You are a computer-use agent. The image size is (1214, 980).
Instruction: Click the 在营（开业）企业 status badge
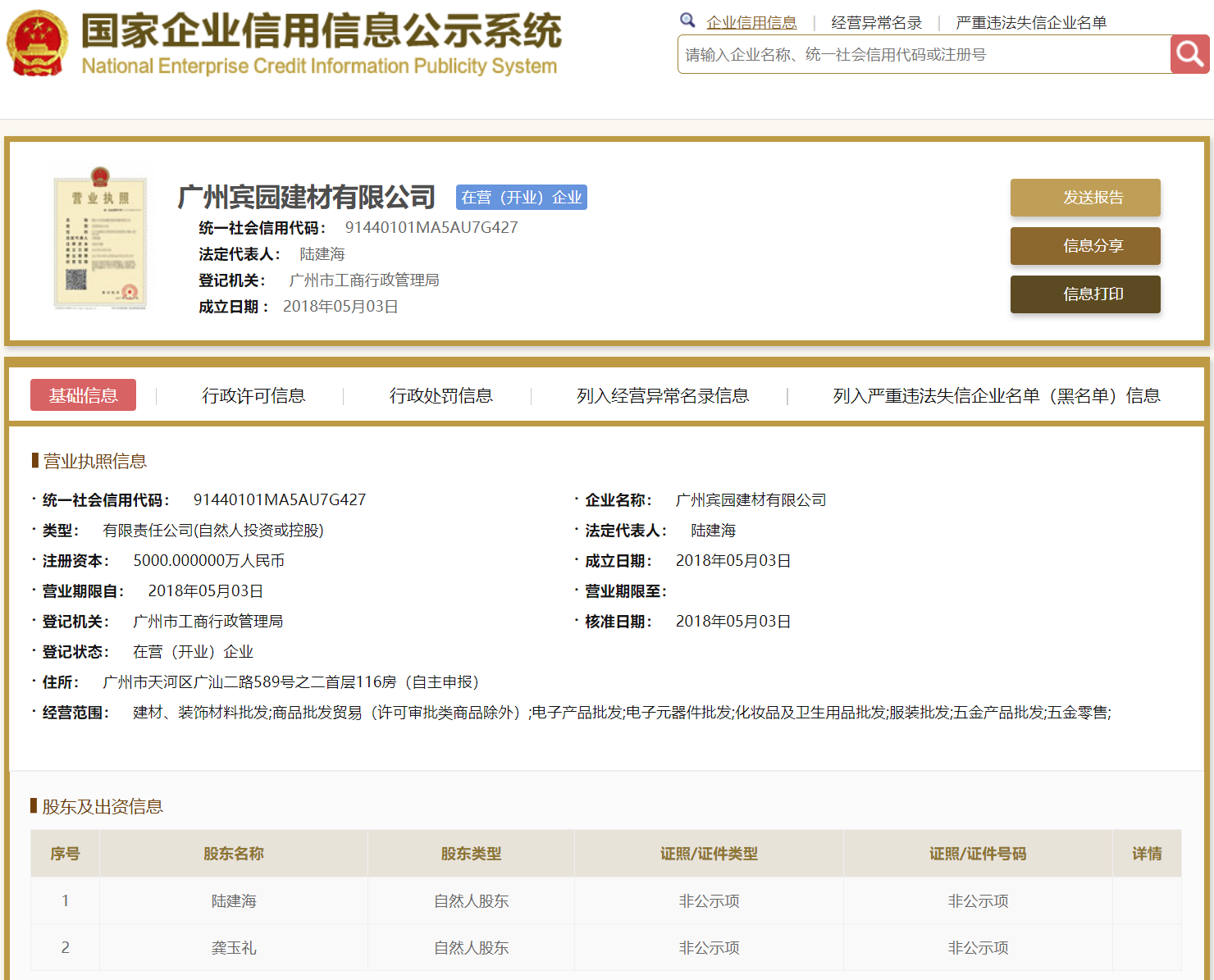521,198
